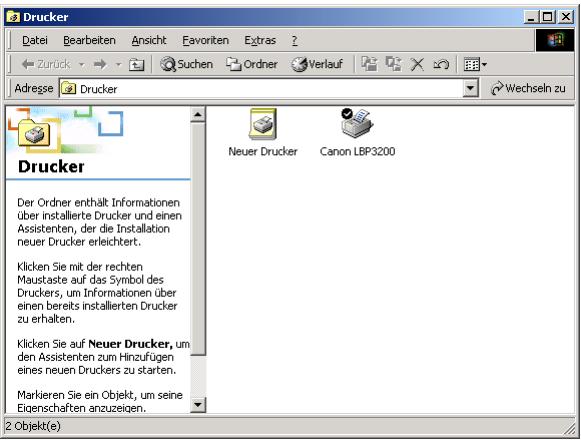Show the Ordner folder tree
Viewport: 581px width, 440px height.
tap(252, 64)
